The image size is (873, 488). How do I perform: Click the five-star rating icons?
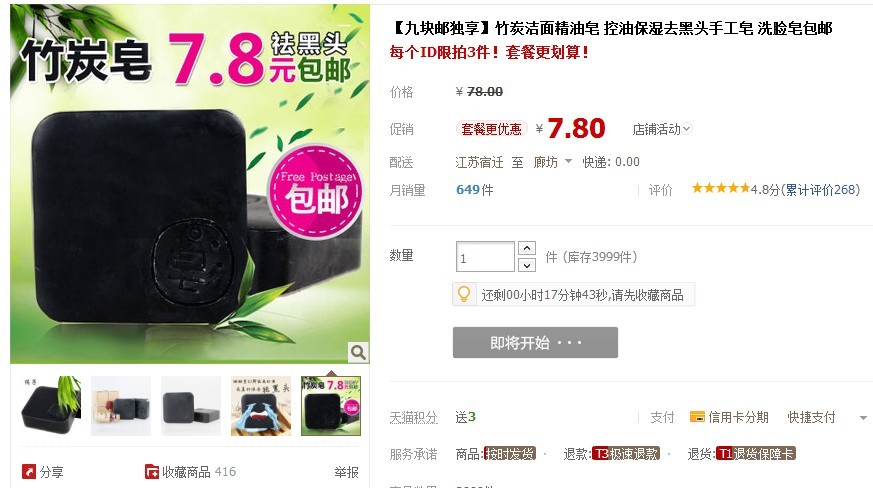[x=721, y=188]
